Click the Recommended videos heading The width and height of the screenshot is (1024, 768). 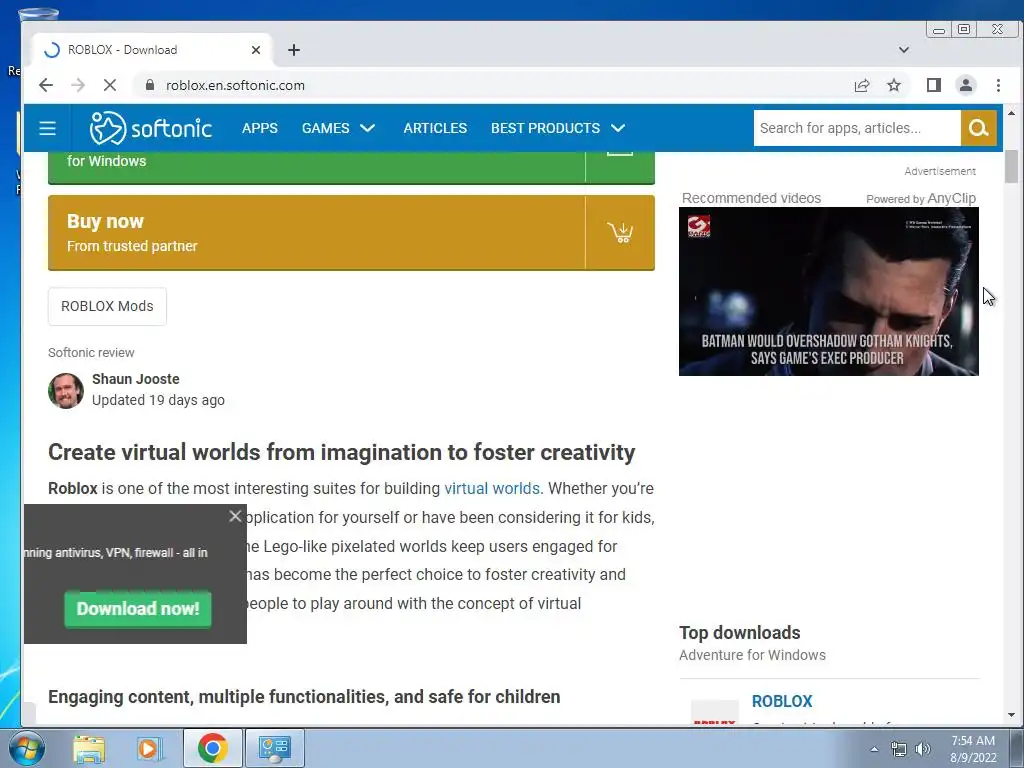click(751, 198)
